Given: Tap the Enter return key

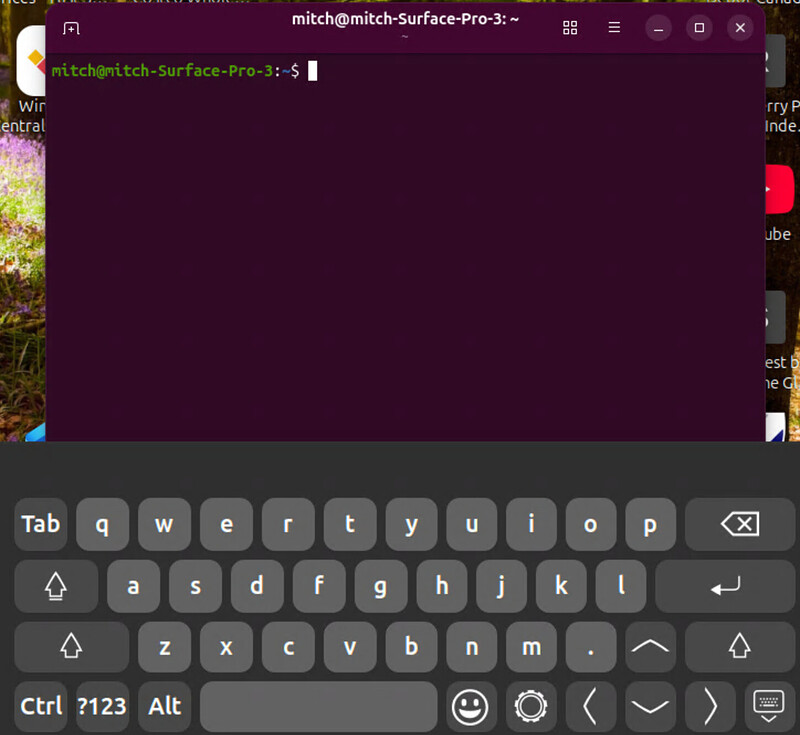Looking at the screenshot, I should [725, 586].
